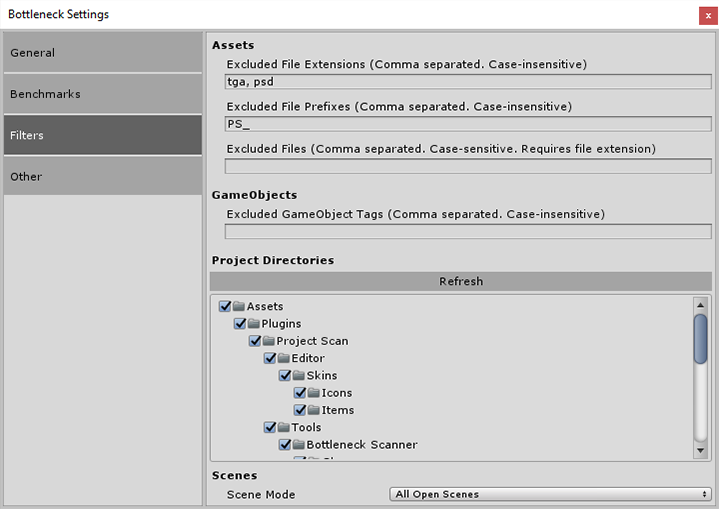
Task: Open the Scene Mode dropdown
Action: tap(551, 494)
